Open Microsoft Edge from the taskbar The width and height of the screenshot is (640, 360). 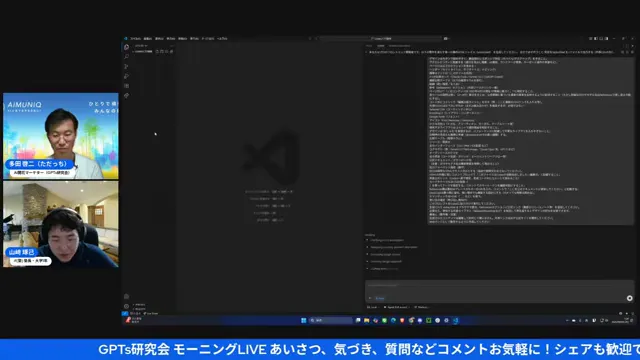(393, 320)
